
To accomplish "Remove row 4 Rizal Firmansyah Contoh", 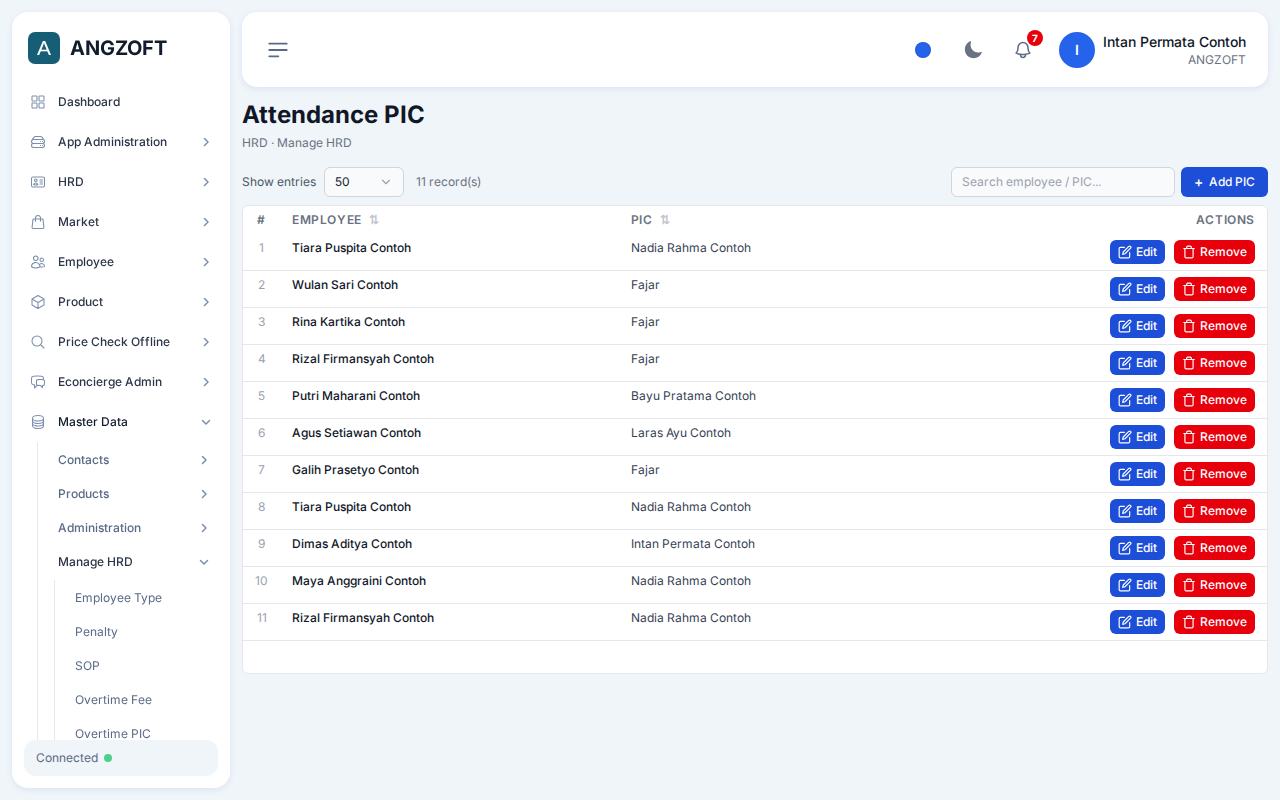I will pyautogui.click(x=1214, y=363).
